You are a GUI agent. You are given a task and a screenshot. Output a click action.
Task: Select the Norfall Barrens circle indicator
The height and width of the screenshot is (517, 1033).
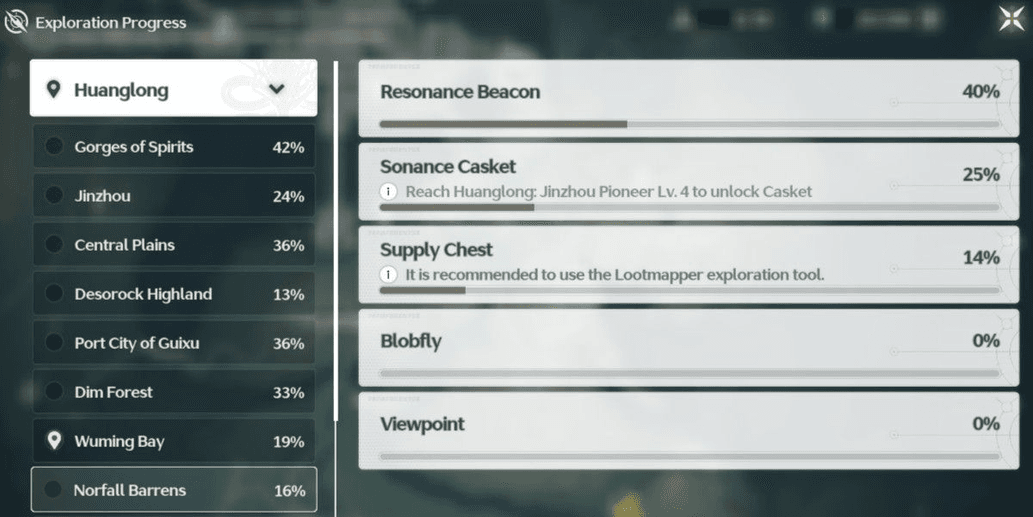pyautogui.click(x=53, y=489)
